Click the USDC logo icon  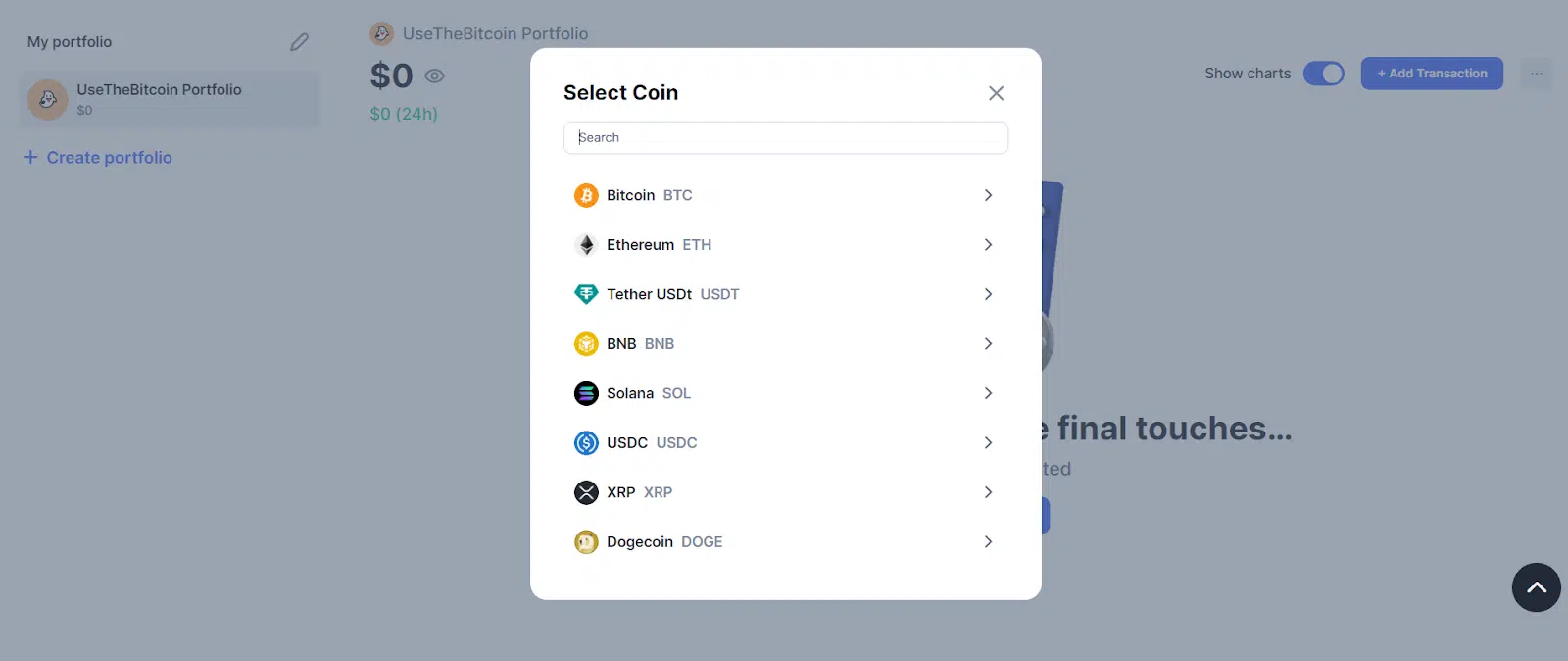tap(586, 443)
